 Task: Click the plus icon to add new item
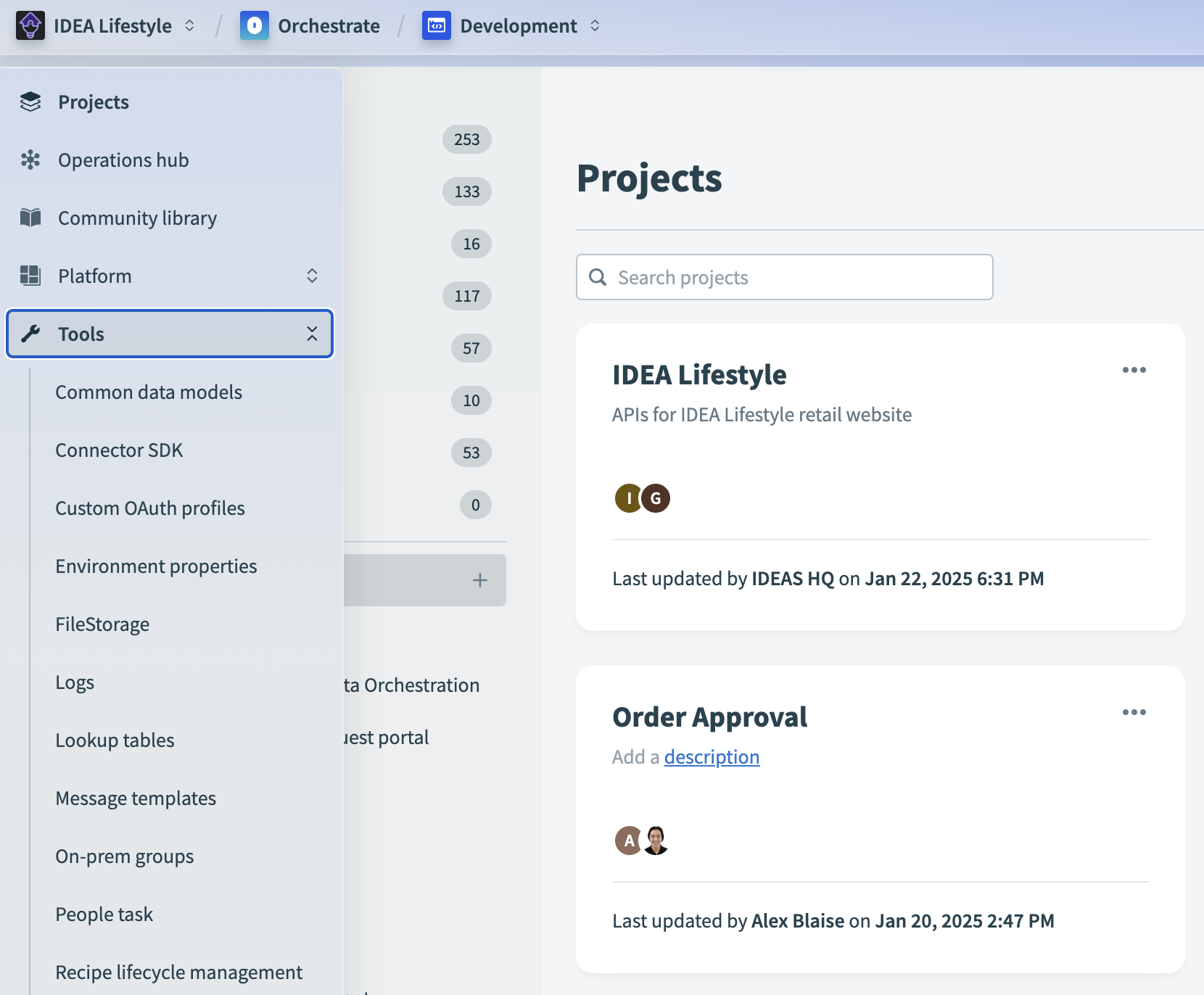coord(479,580)
